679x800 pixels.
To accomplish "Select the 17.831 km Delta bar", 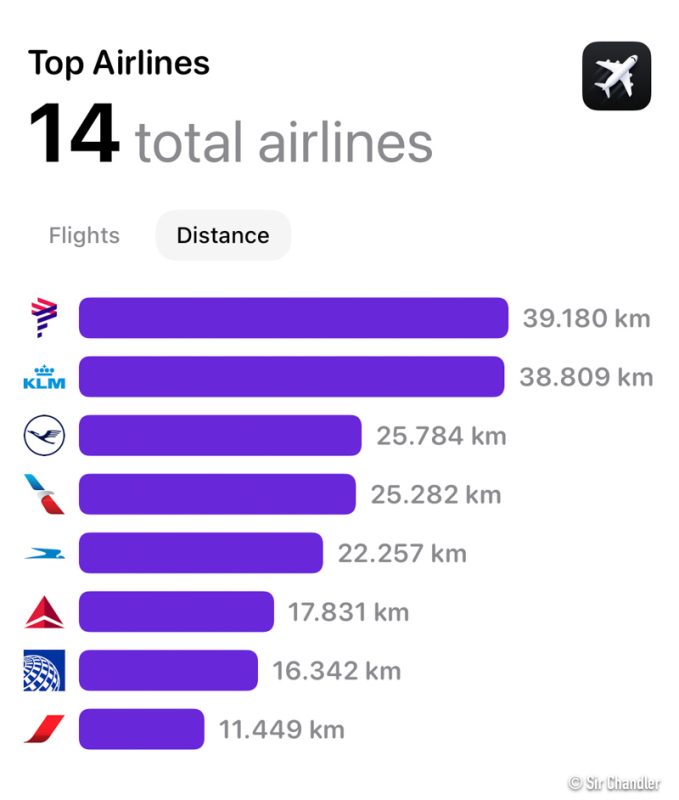I will 176,612.
